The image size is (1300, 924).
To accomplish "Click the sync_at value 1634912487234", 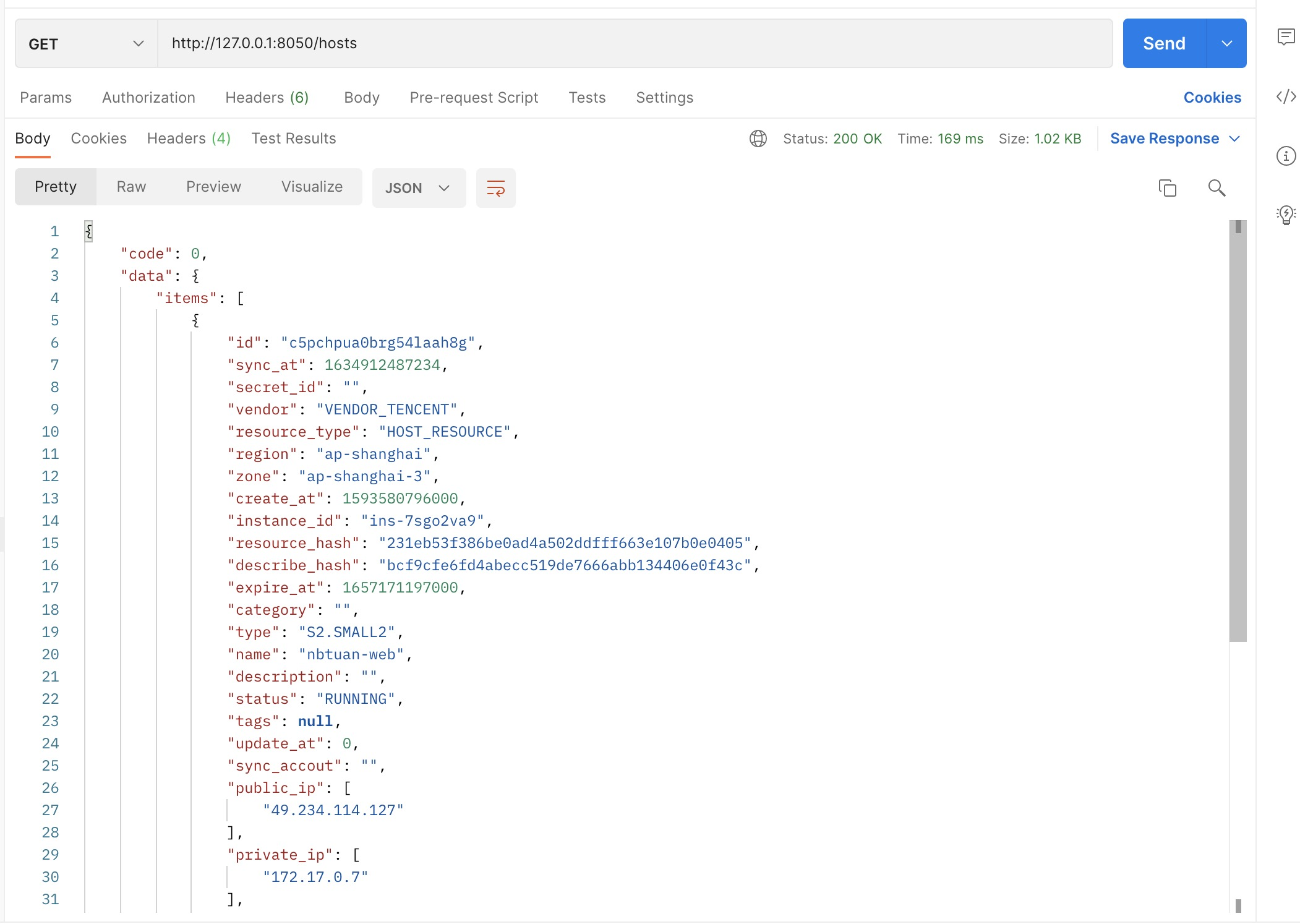I will coord(382,365).
